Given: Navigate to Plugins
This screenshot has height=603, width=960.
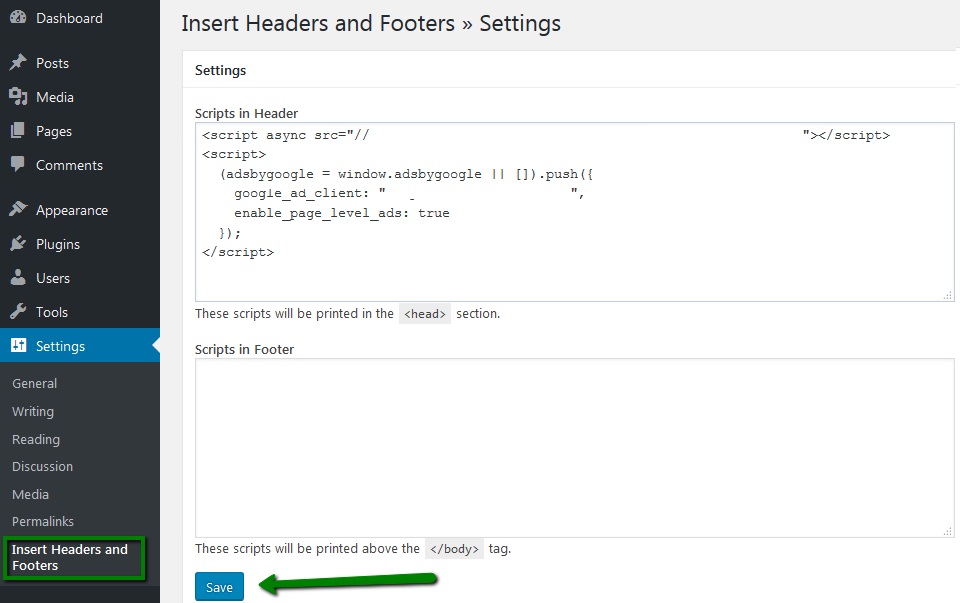Looking at the screenshot, I should [x=58, y=244].
